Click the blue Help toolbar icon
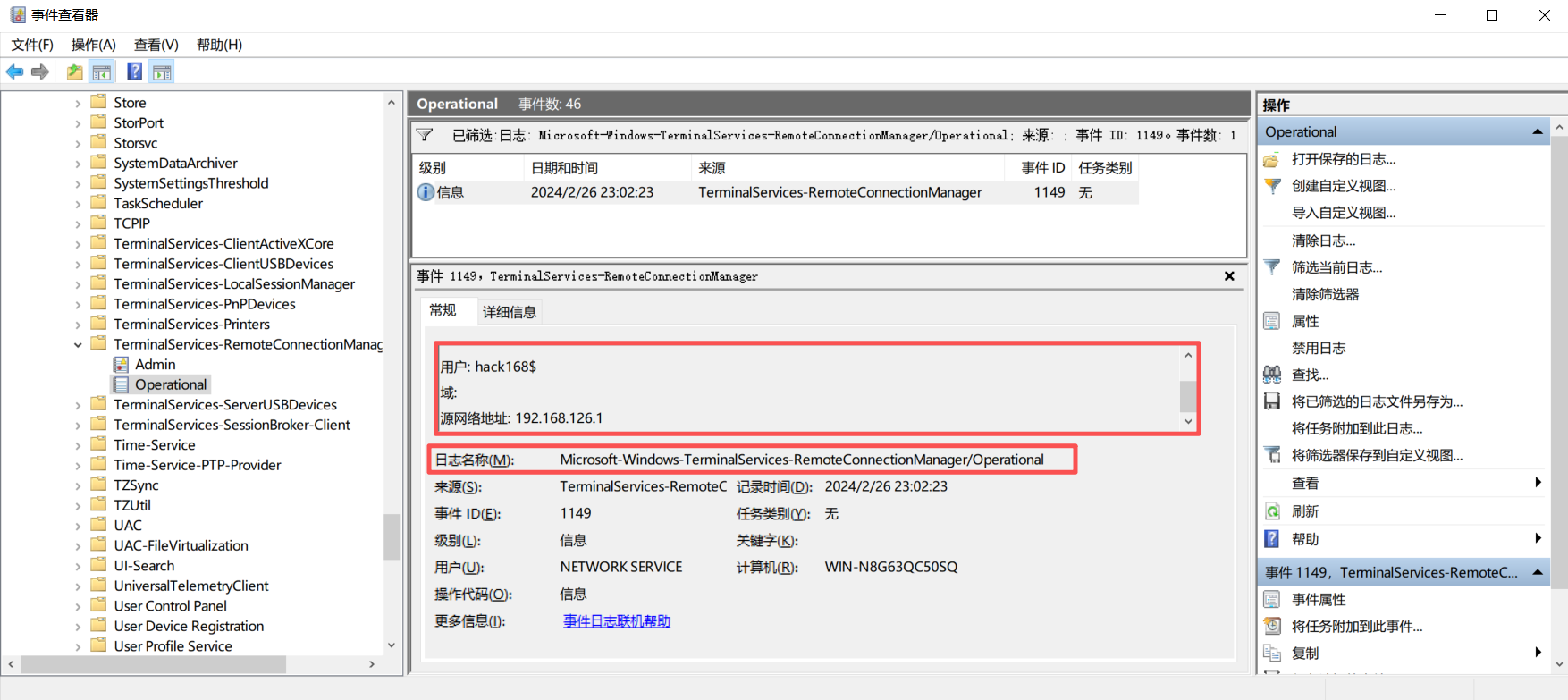This screenshot has height=700, width=1568. [x=134, y=72]
